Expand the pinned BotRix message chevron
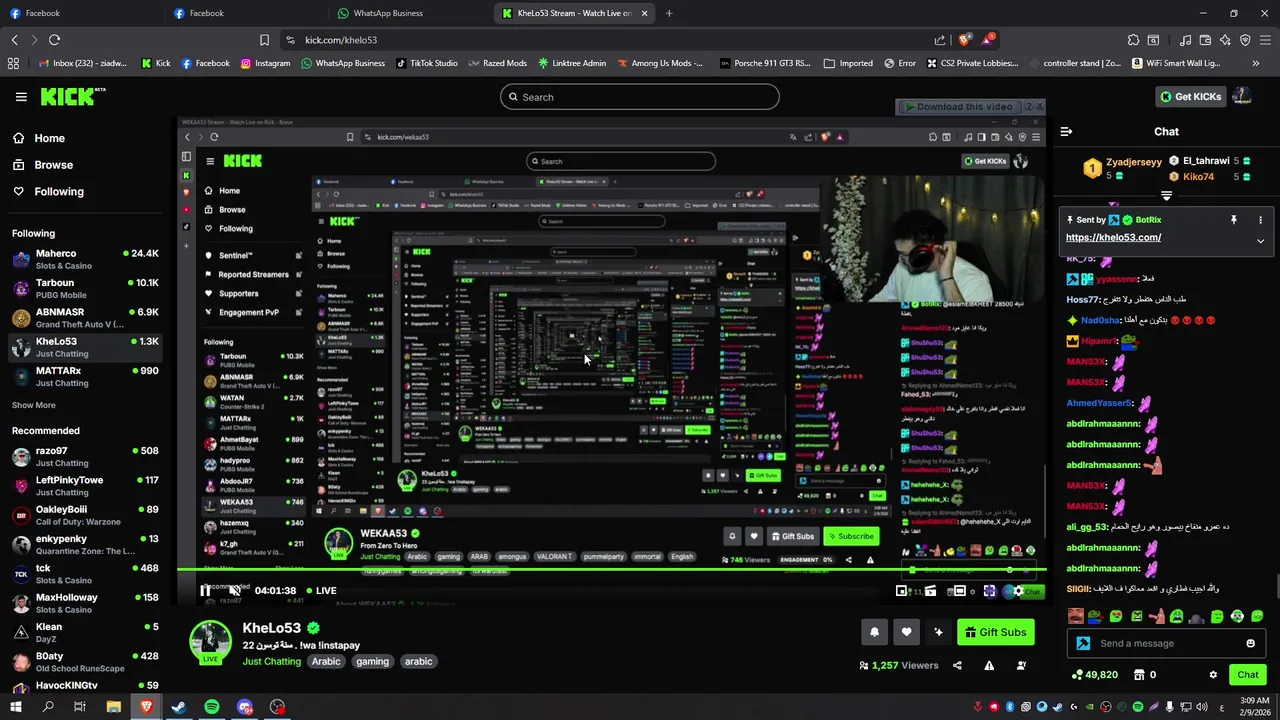The image size is (1280, 720). [x=1260, y=240]
